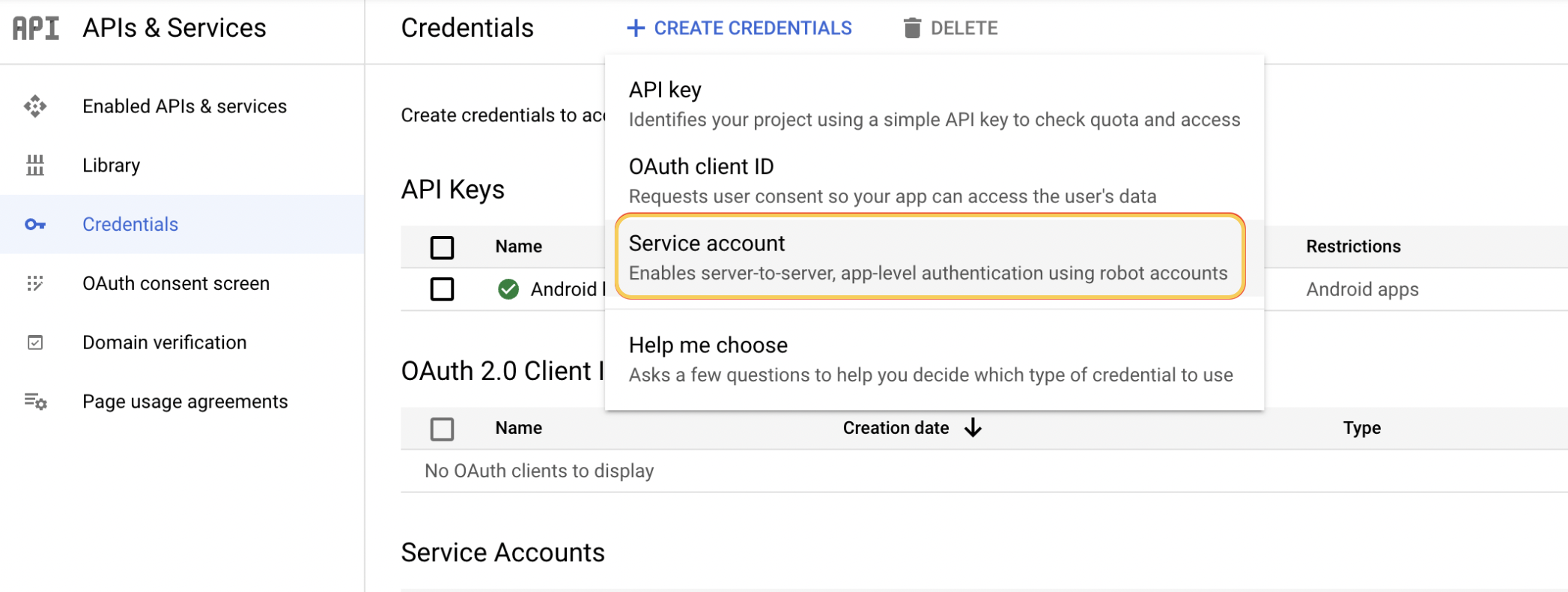Sort by Creation date arrow icon
Screen dimensions: 1568x592
coord(973,428)
